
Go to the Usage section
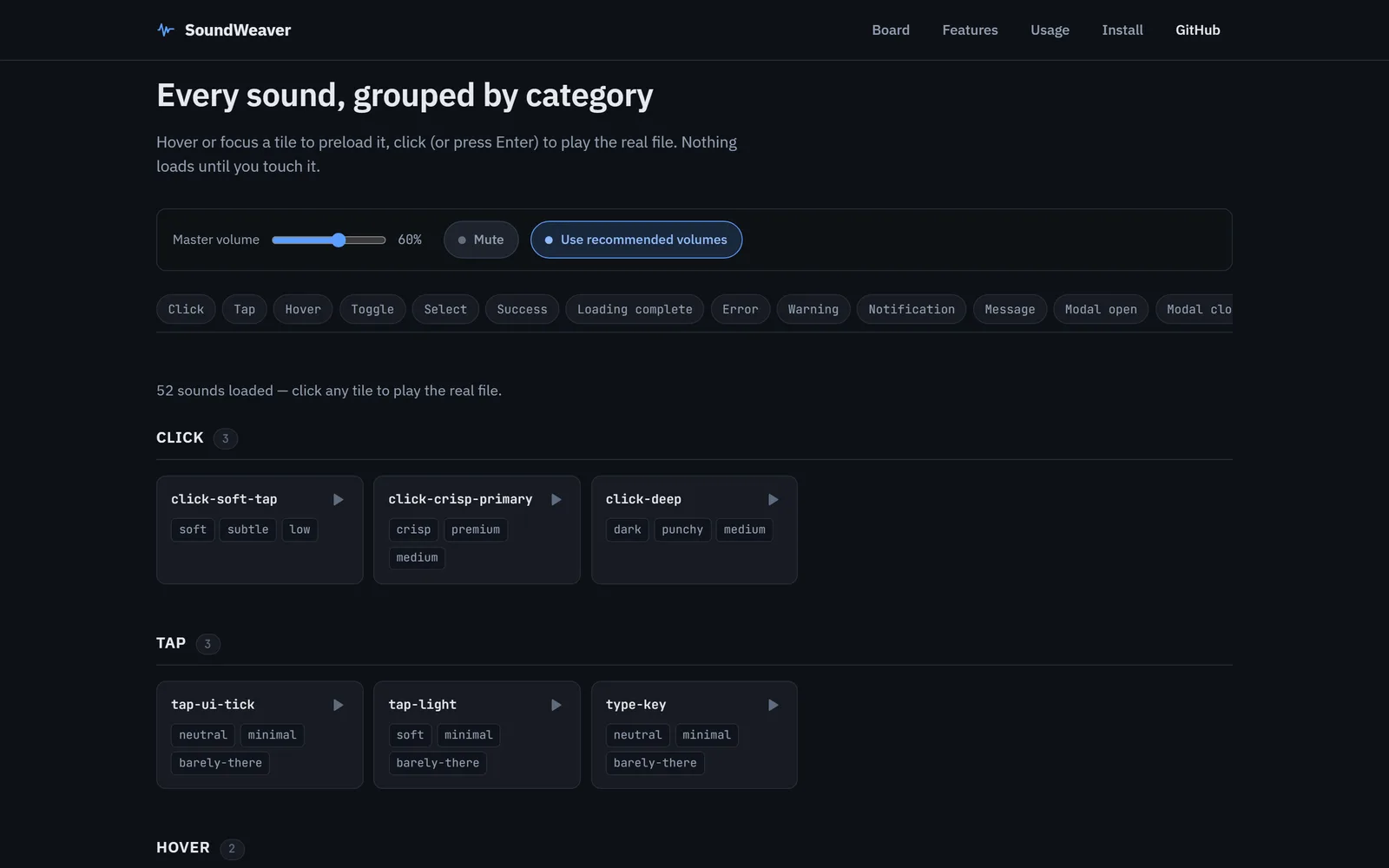(x=1050, y=30)
